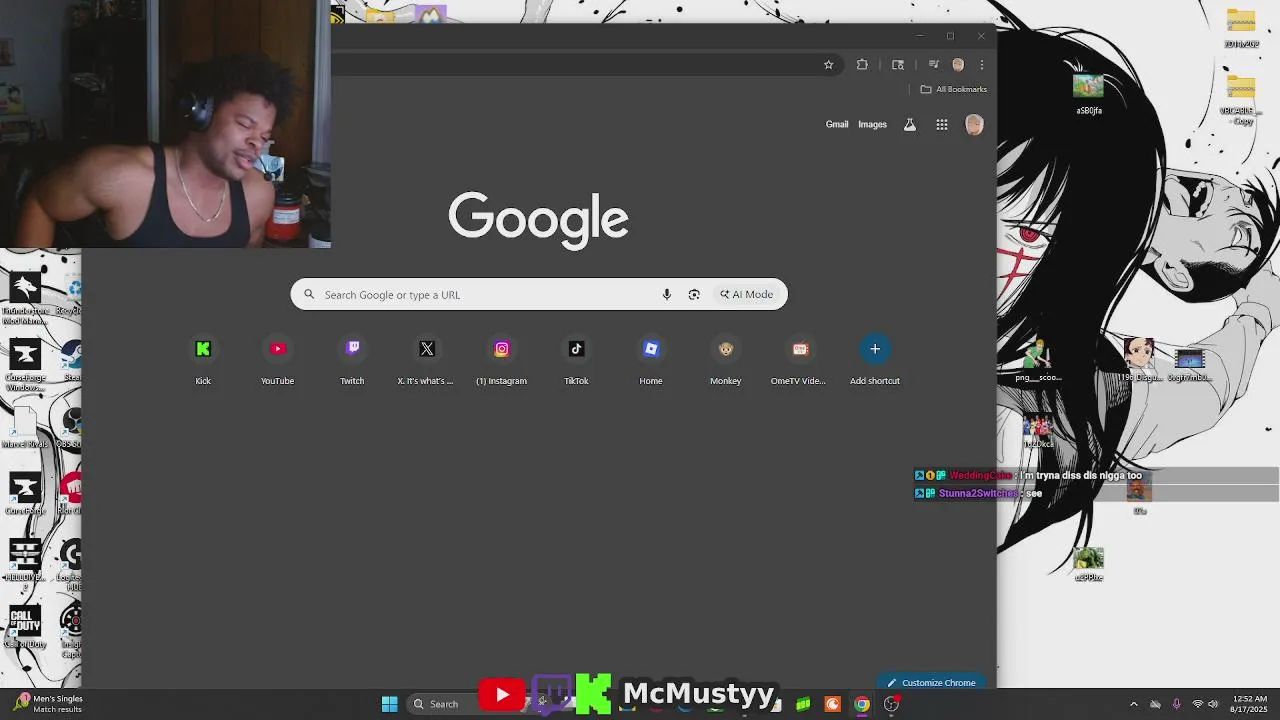The width and height of the screenshot is (1280, 720).
Task: Open Gmail link
Action: click(837, 125)
